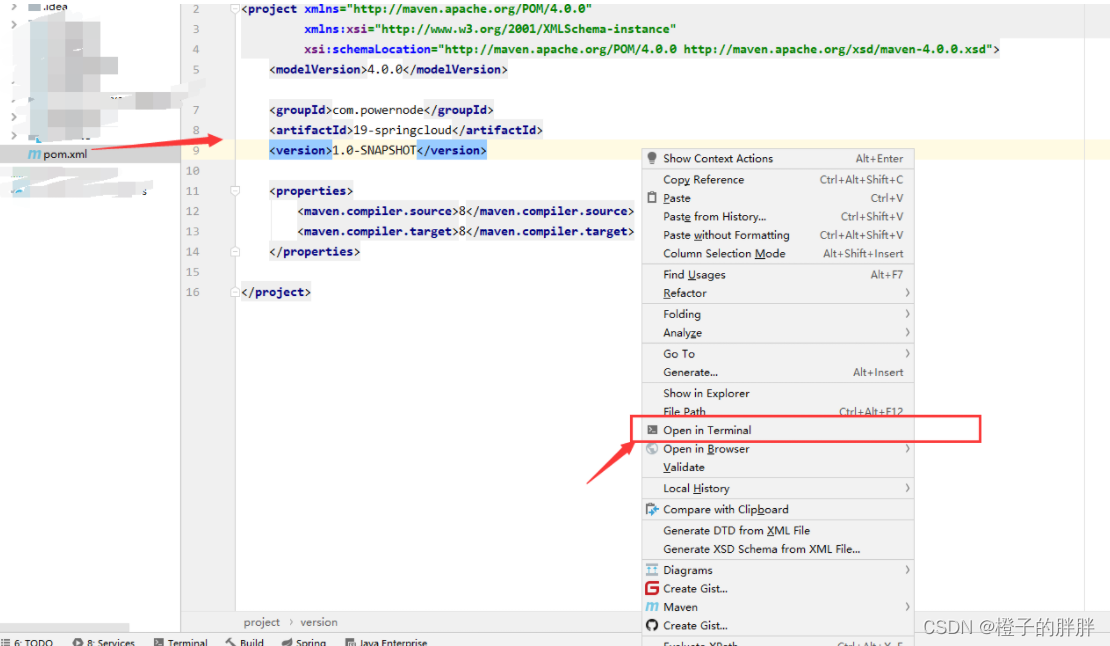
Task: Open the Build tool window tab
Action: click(245, 642)
